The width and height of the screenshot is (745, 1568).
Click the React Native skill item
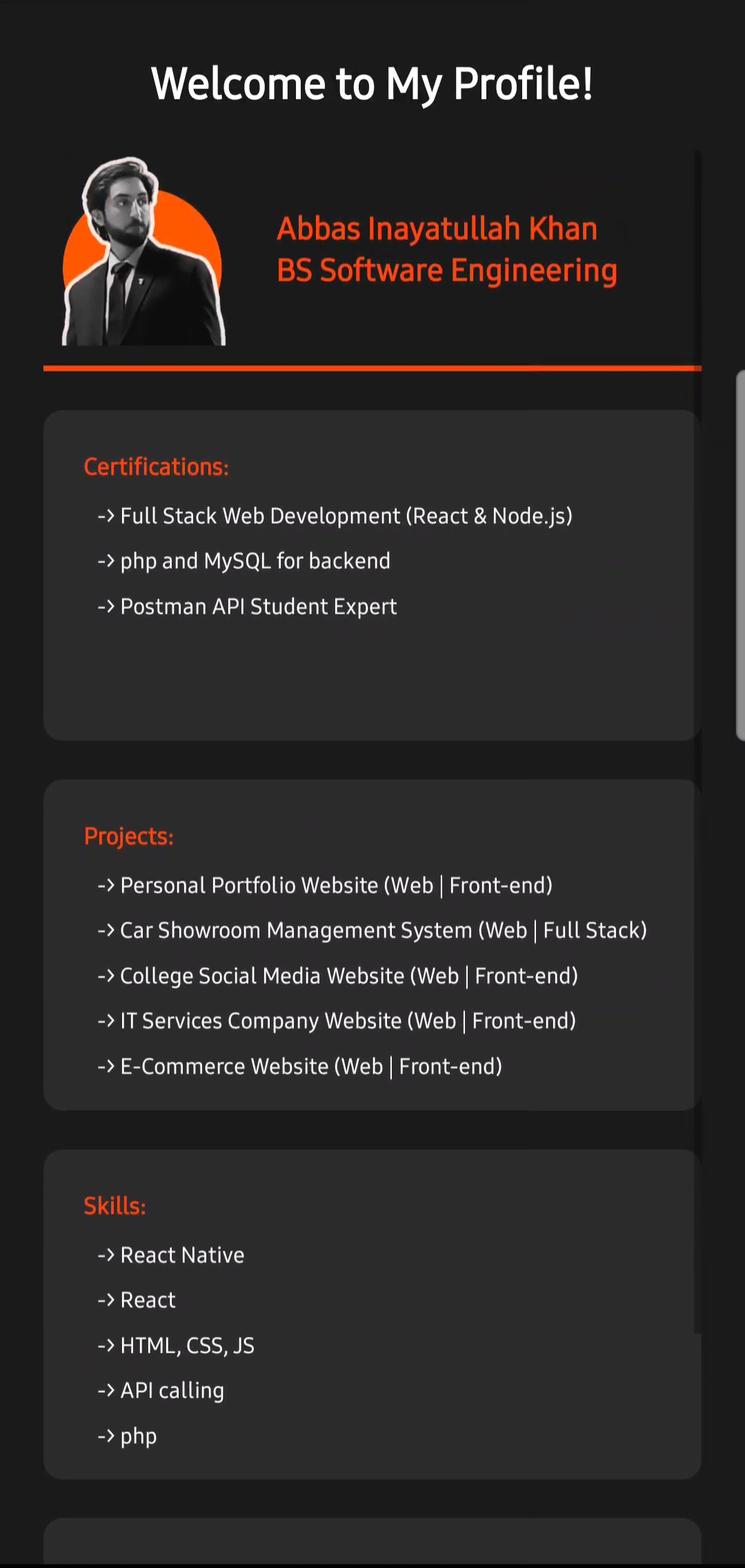click(182, 1255)
